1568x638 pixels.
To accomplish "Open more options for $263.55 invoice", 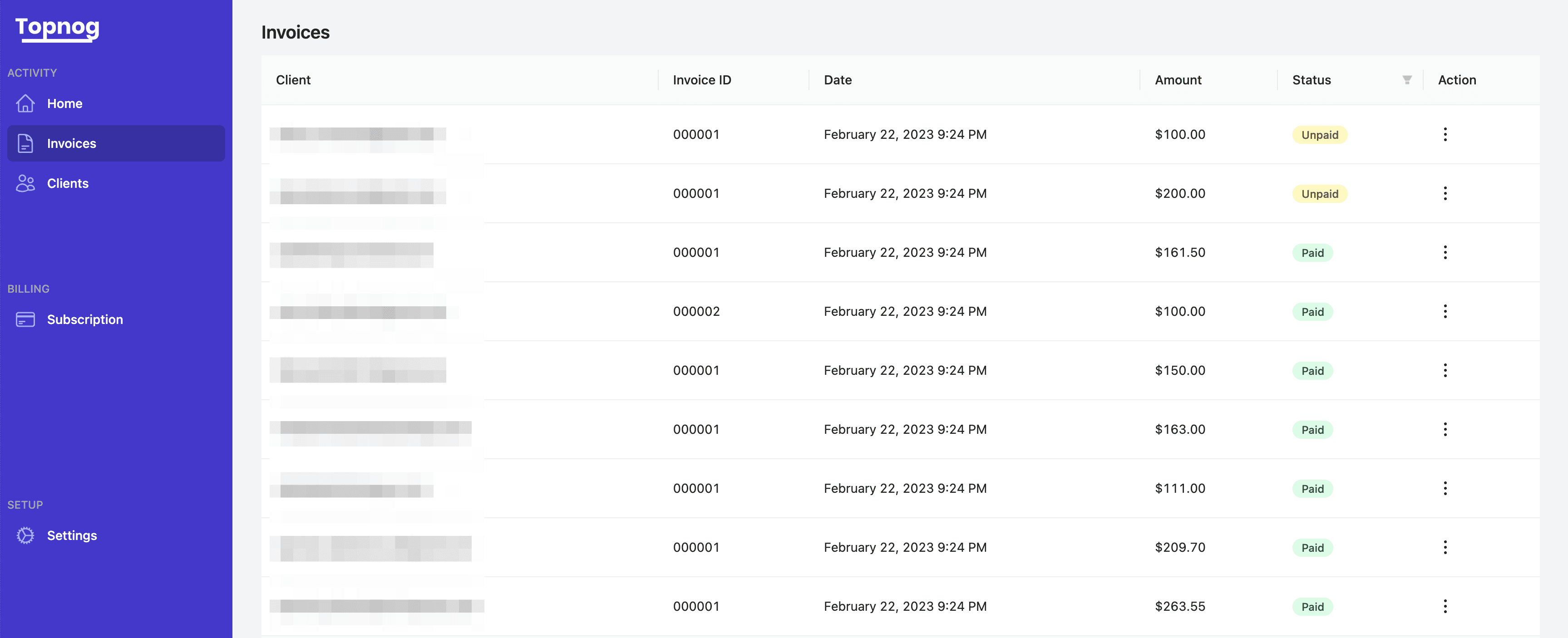I will click(1445, 606).
